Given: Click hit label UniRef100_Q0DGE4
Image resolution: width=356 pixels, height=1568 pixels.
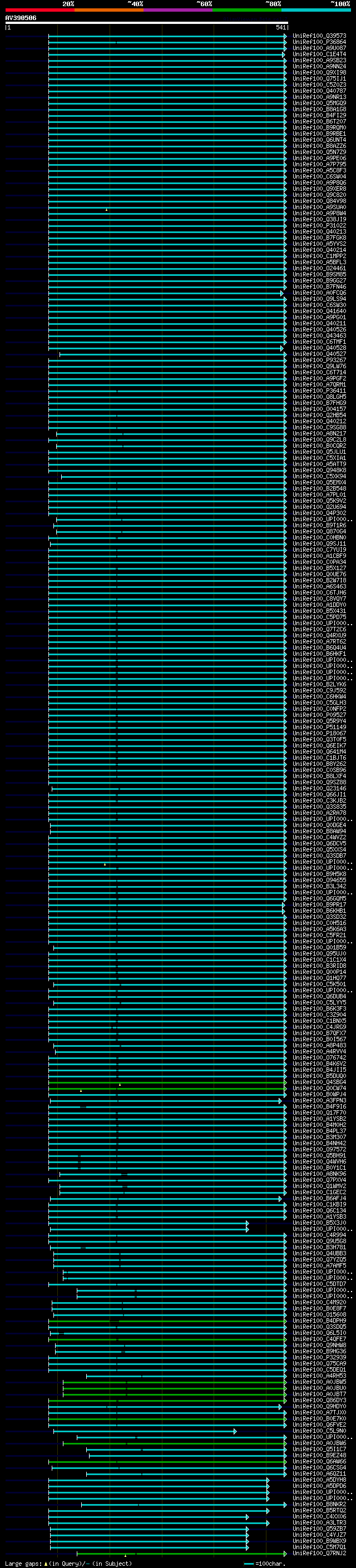Looking at the screenshot, I should (319, 825).
